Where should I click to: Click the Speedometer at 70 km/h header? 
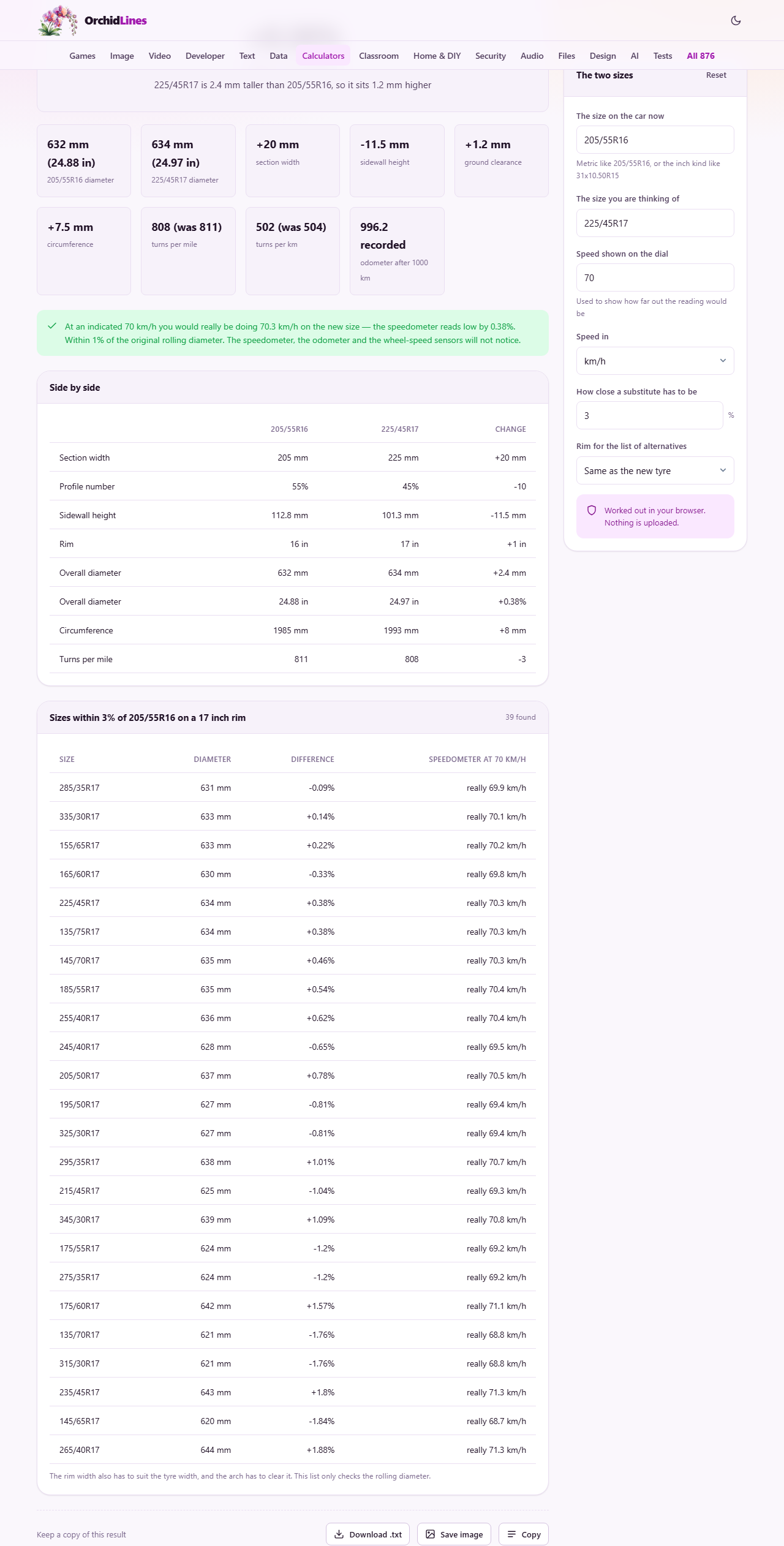click(477, 760)
